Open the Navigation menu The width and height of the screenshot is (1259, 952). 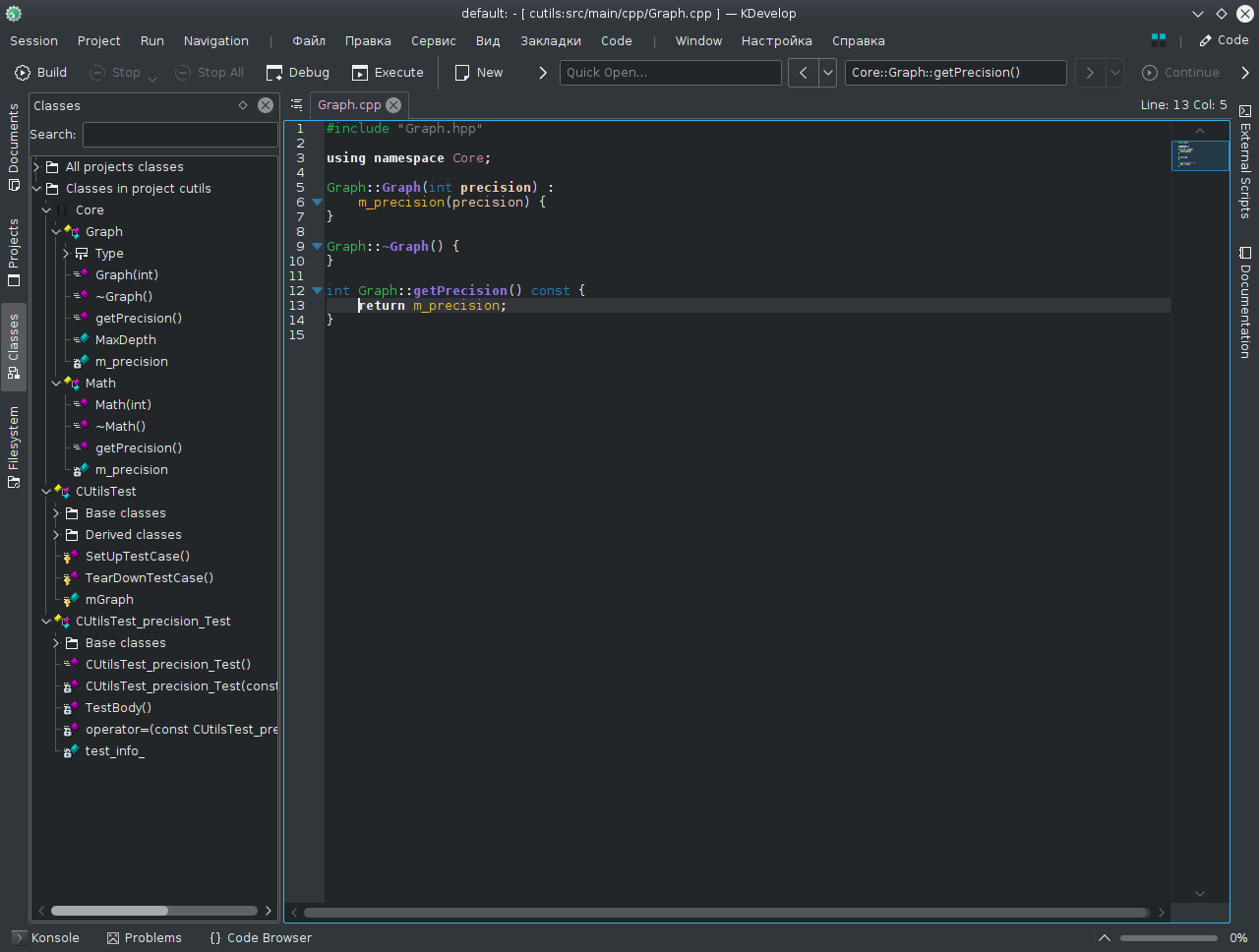pyautogui.click(x=215, y=41)
